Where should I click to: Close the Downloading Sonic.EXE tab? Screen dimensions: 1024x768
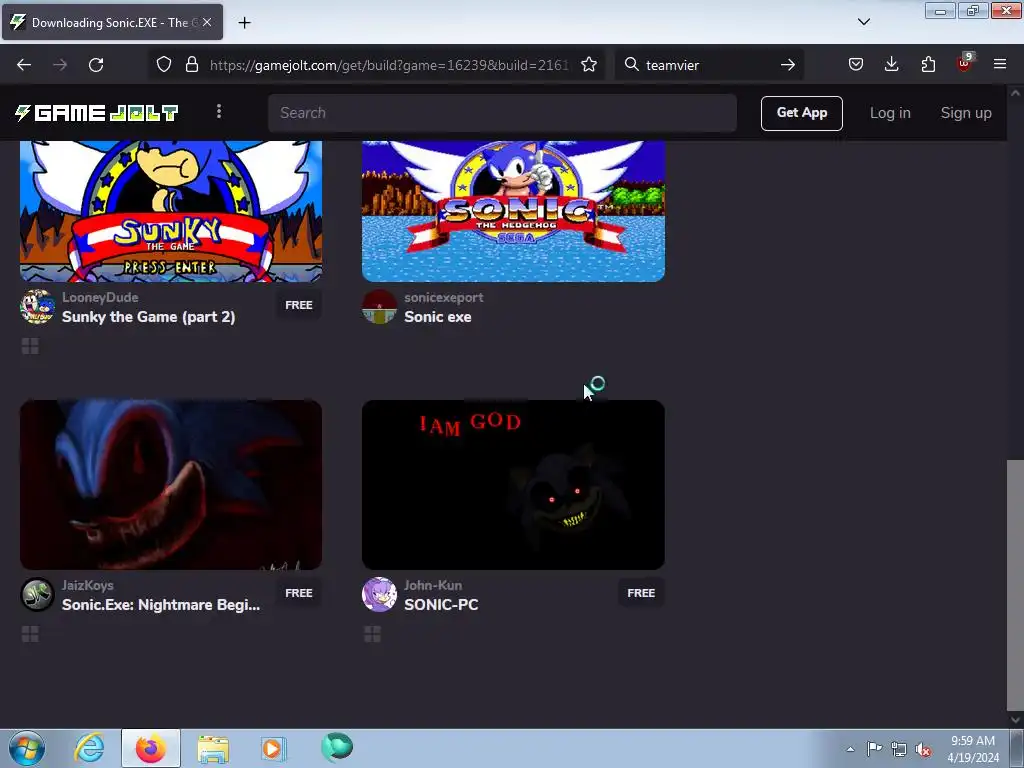pyautogui.click(x=207, y=22)
